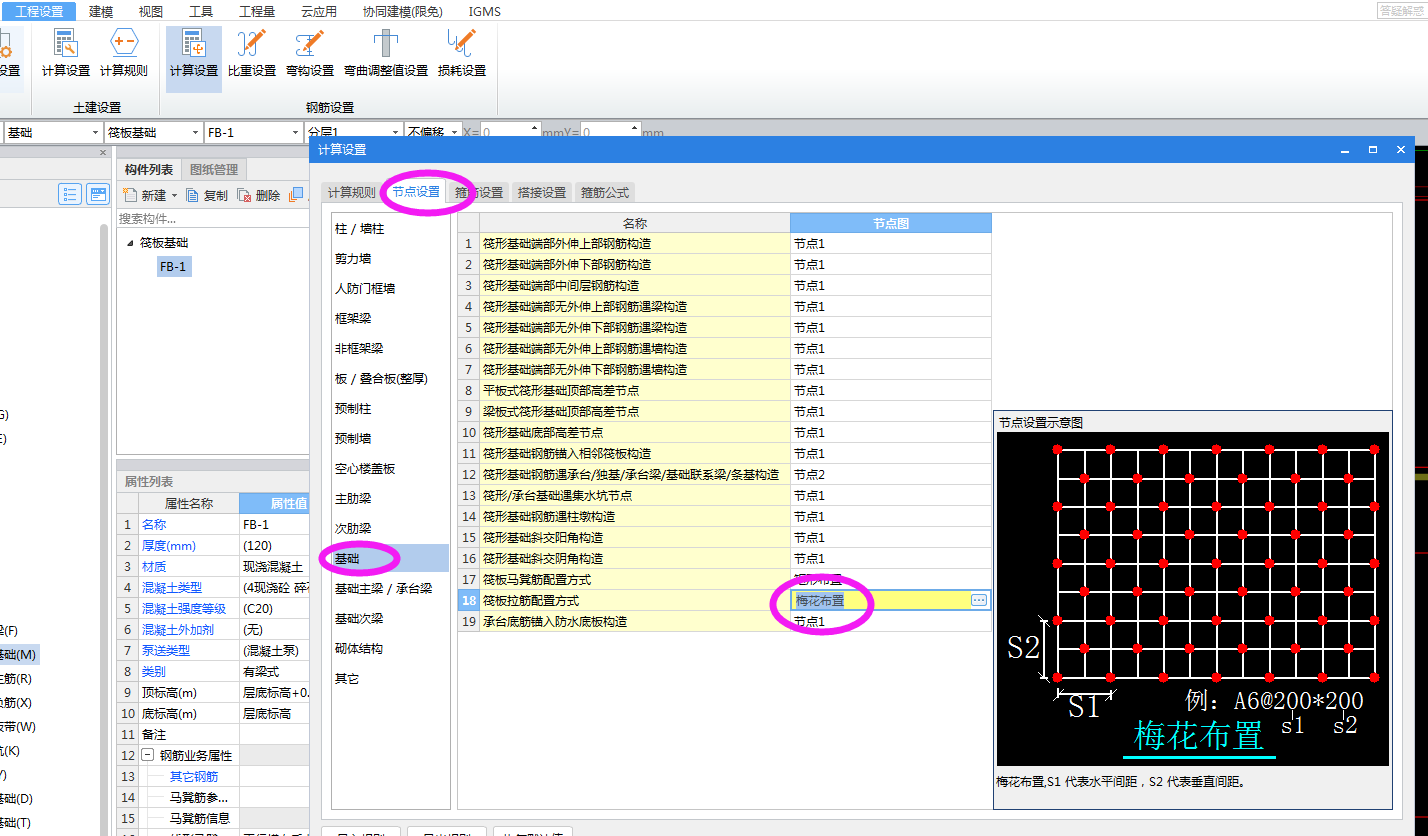The image size is (1428, 836).
Task: Select 其它 in the component type list
Action: pos(390,678)
